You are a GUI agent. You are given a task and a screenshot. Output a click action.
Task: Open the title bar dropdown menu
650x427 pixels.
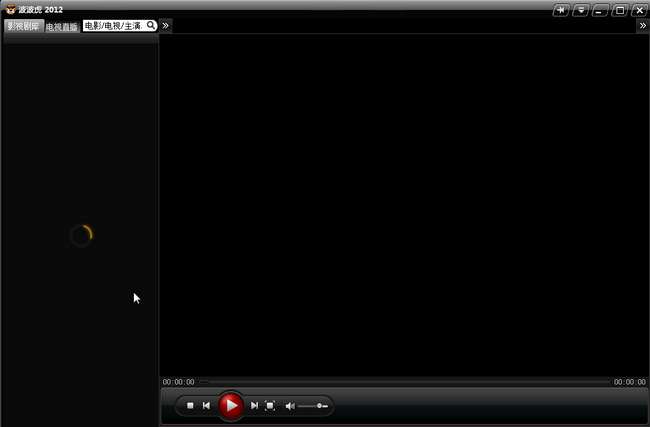pos(581,10)
